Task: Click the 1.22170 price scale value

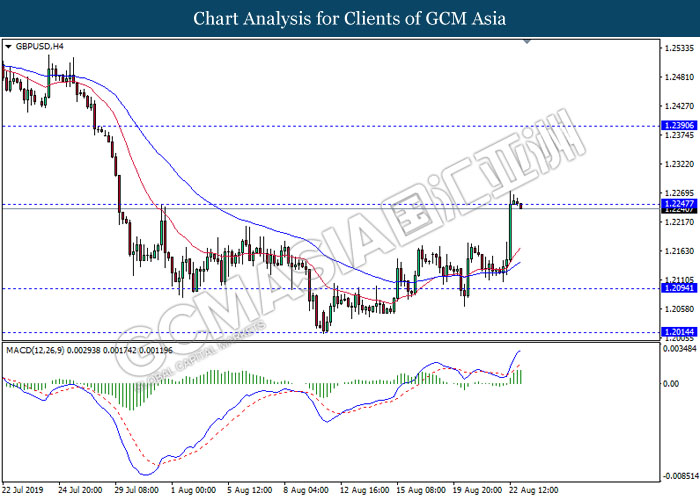Action: click(679, 222)
